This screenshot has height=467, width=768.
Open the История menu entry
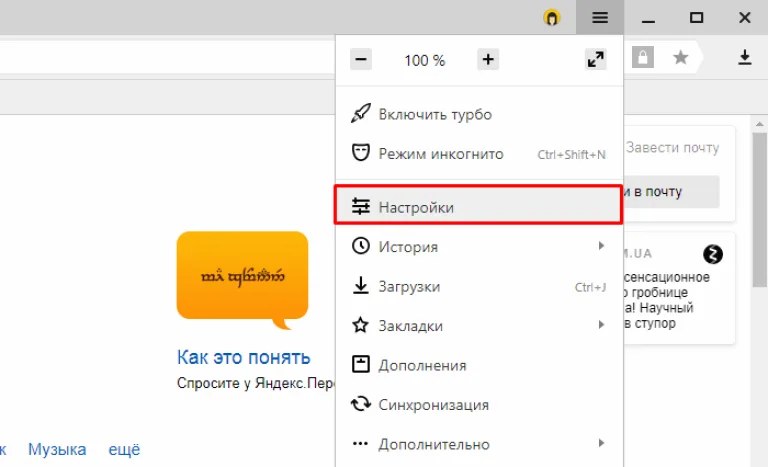480,246
